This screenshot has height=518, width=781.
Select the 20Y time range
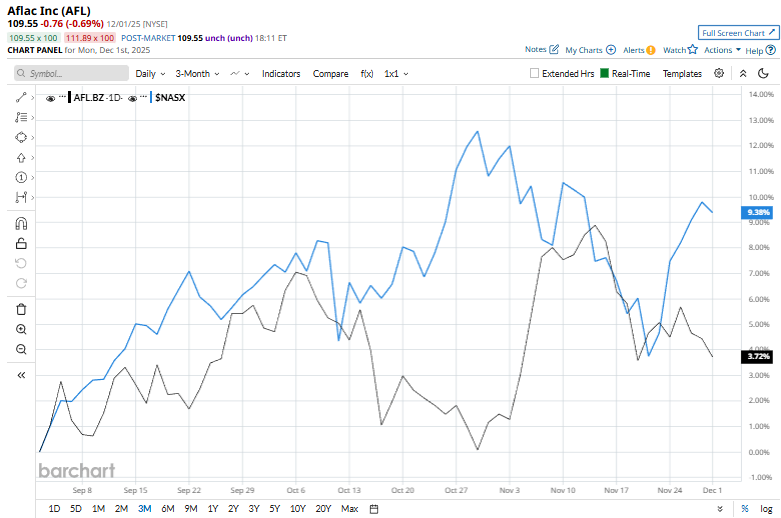(x=323, y=509)
